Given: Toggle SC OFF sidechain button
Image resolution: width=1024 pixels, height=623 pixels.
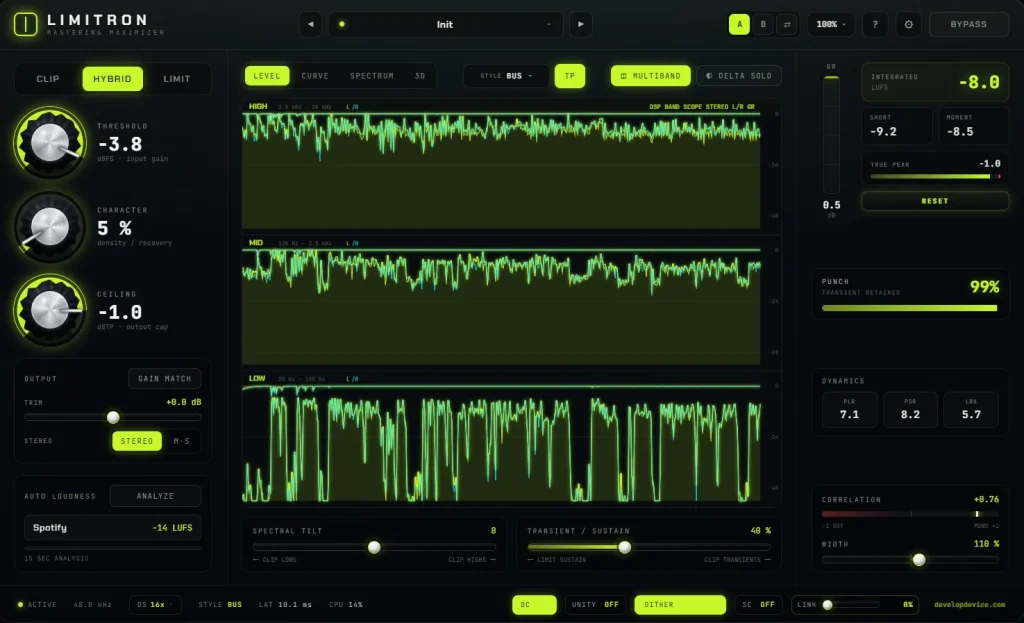Looking at the screenshot, I should (x=758, y=605).
